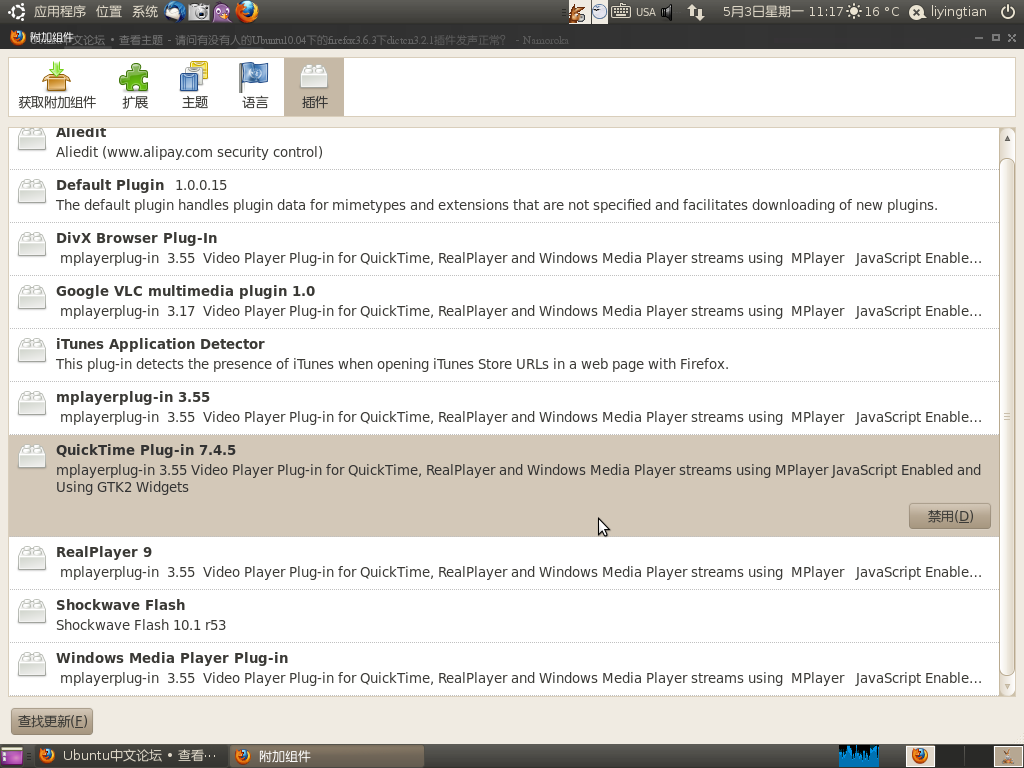The width and height of the screenshot is (1024, 768).
Task: Select the Default Plugin name text
Action: click(110, 185)
